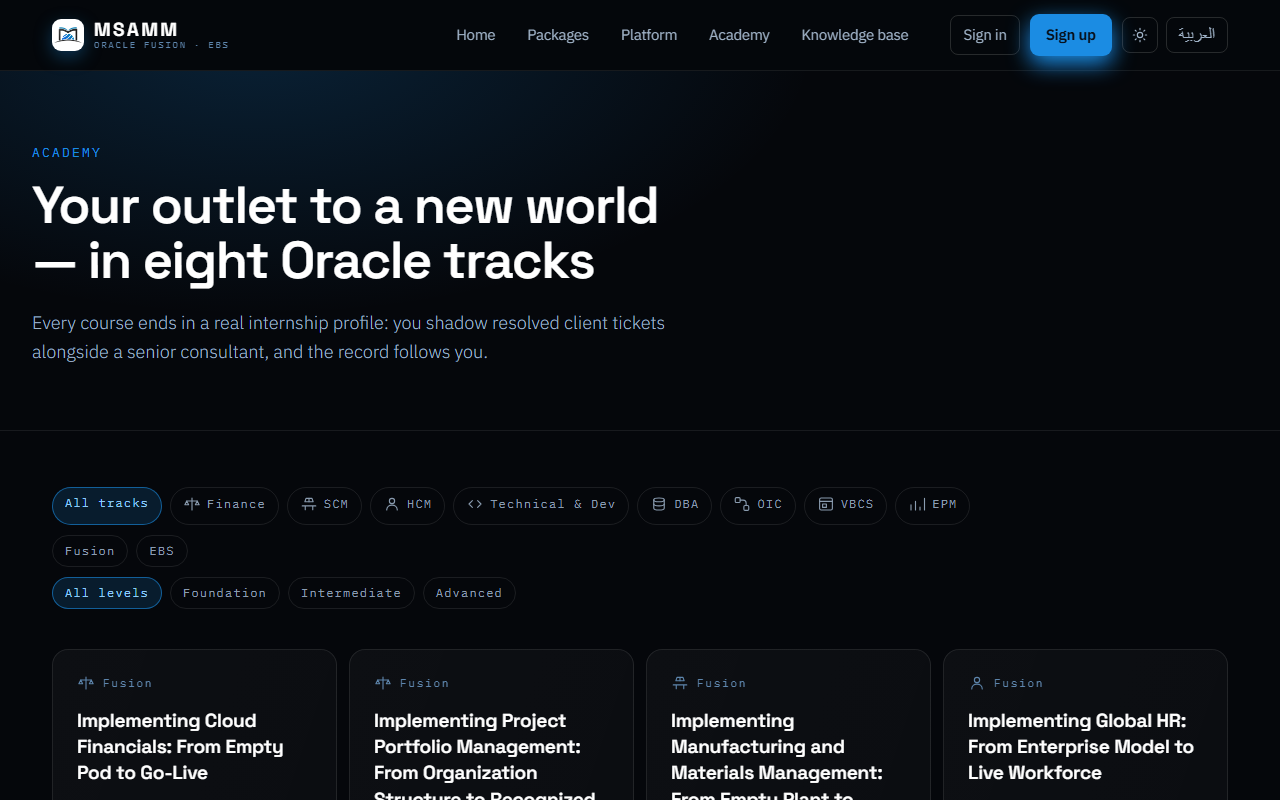Filter by Foundation level
The image size is (1280, 800).
click(x=225, y=593)
